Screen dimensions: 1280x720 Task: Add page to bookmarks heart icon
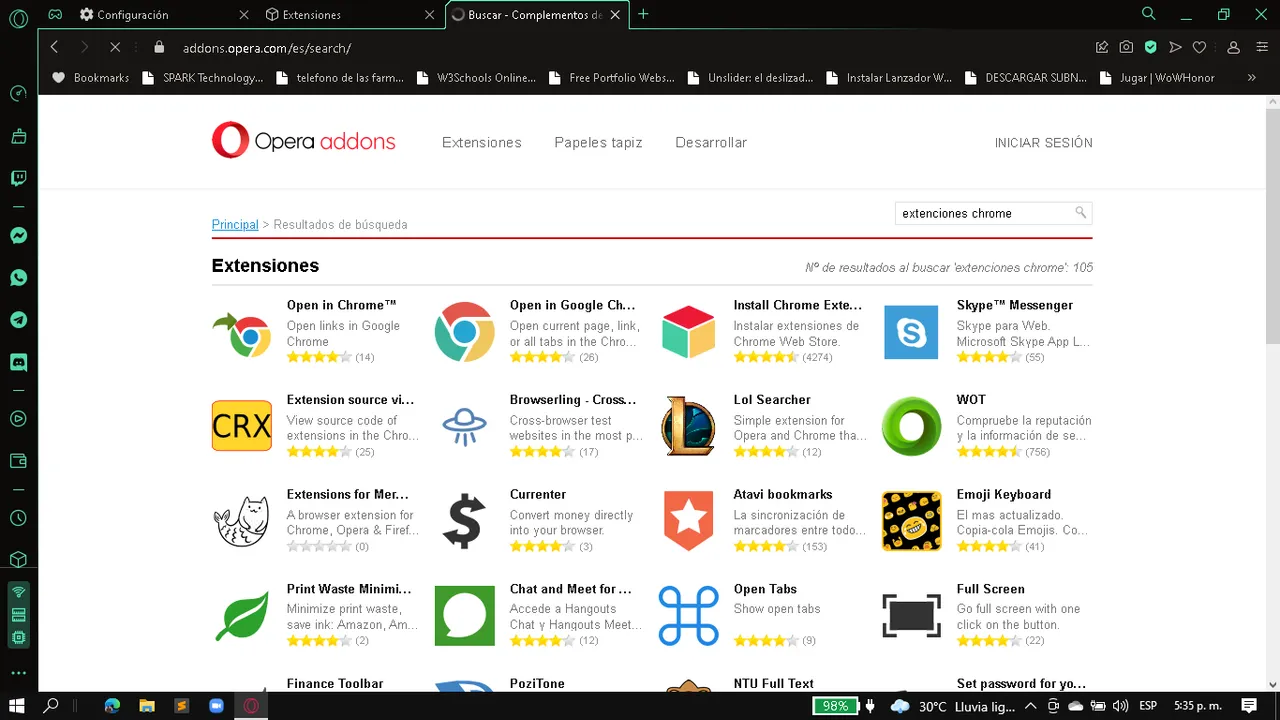(x=1200, y=47)
